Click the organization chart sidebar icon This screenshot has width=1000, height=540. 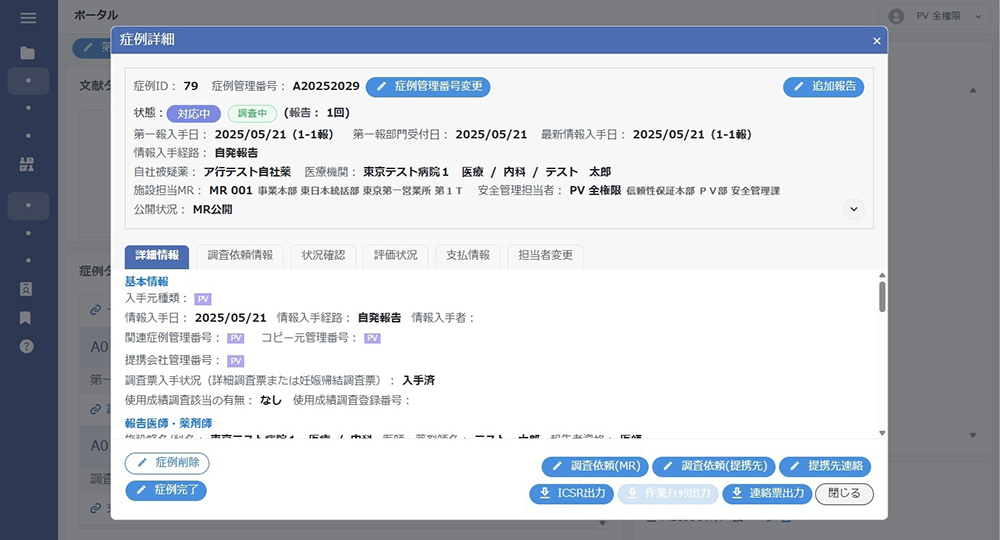coord(27,164)
